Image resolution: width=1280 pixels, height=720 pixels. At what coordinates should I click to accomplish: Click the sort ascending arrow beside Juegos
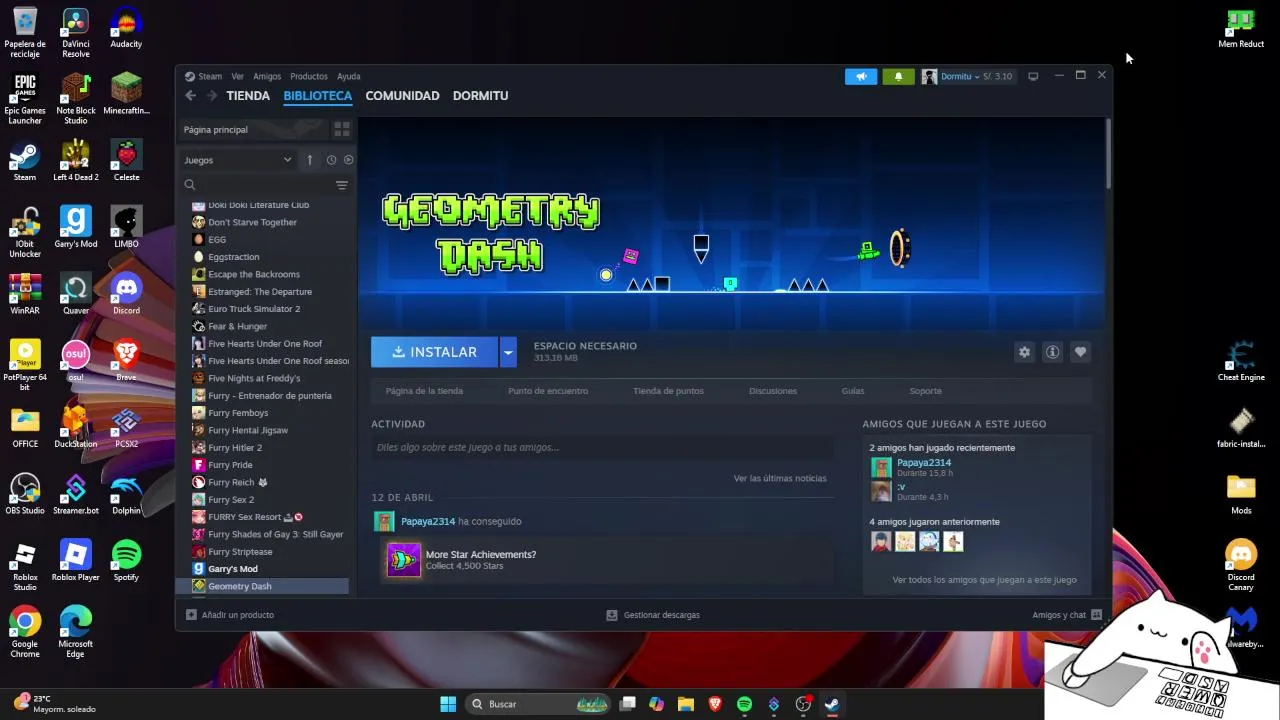310,160
